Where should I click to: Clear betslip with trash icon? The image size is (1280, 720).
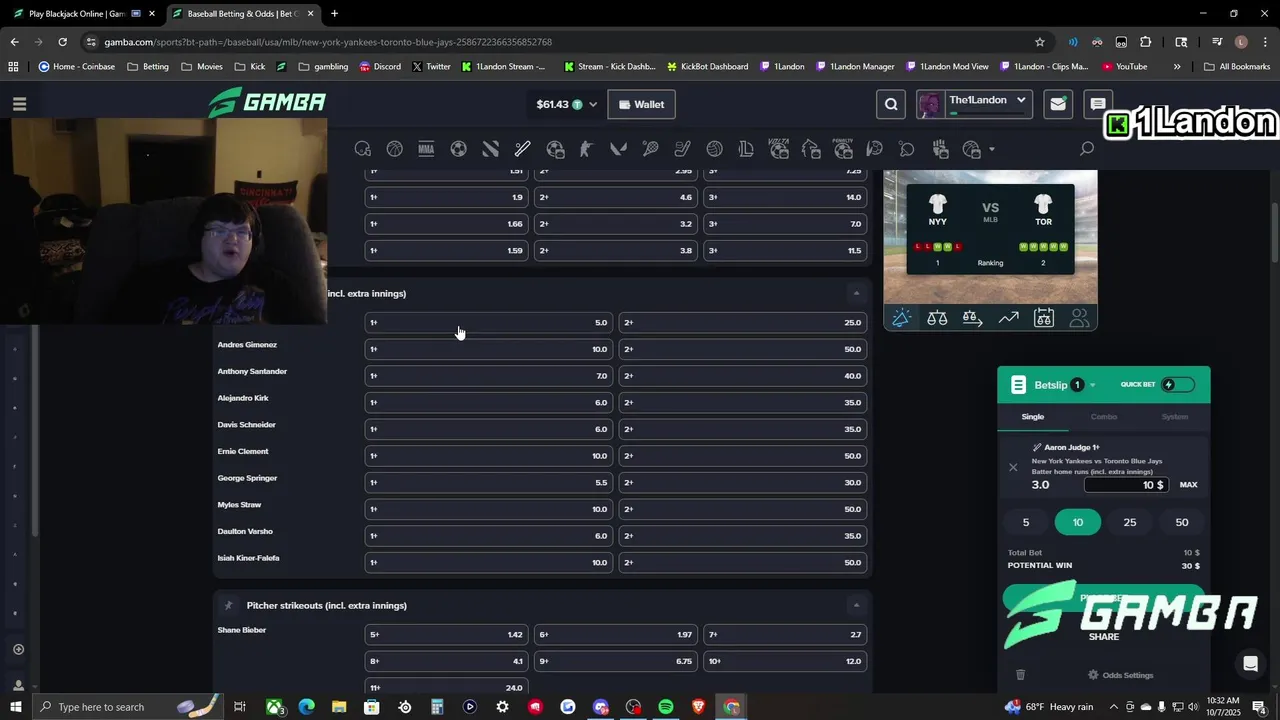[x=1020, y=675]
